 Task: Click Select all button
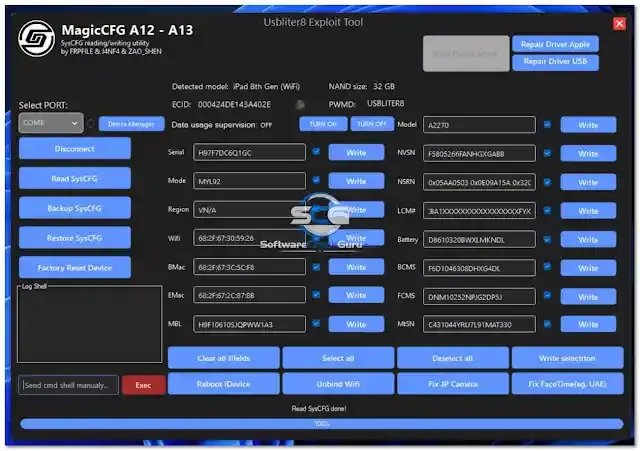(x=338, y=358)
